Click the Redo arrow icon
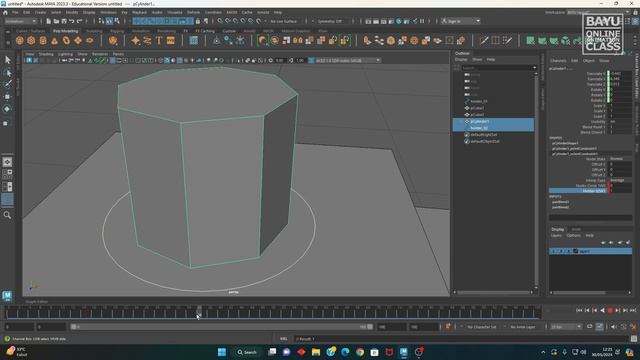 80,21
